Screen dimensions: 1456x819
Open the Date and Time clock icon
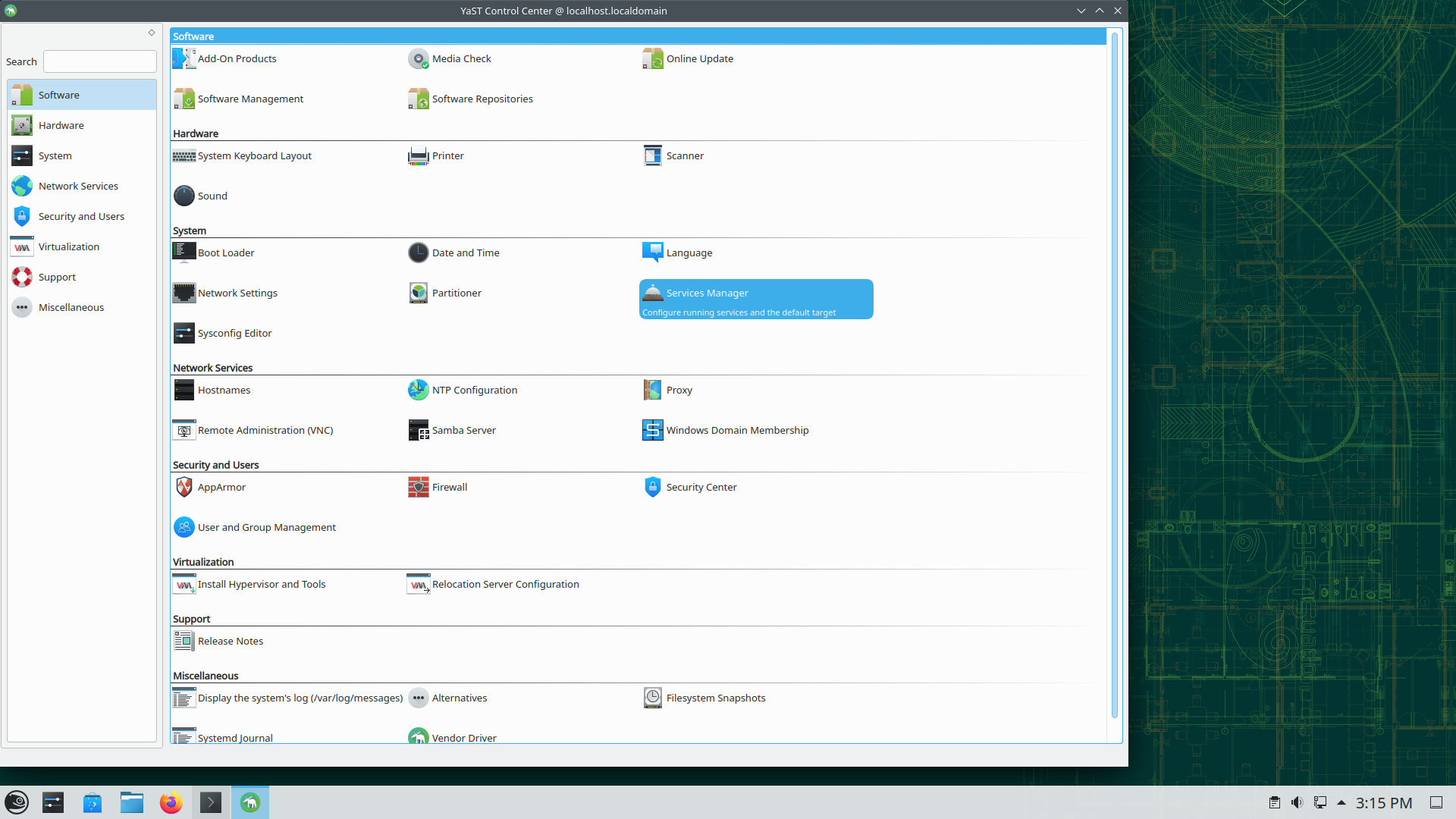(419, 253)
